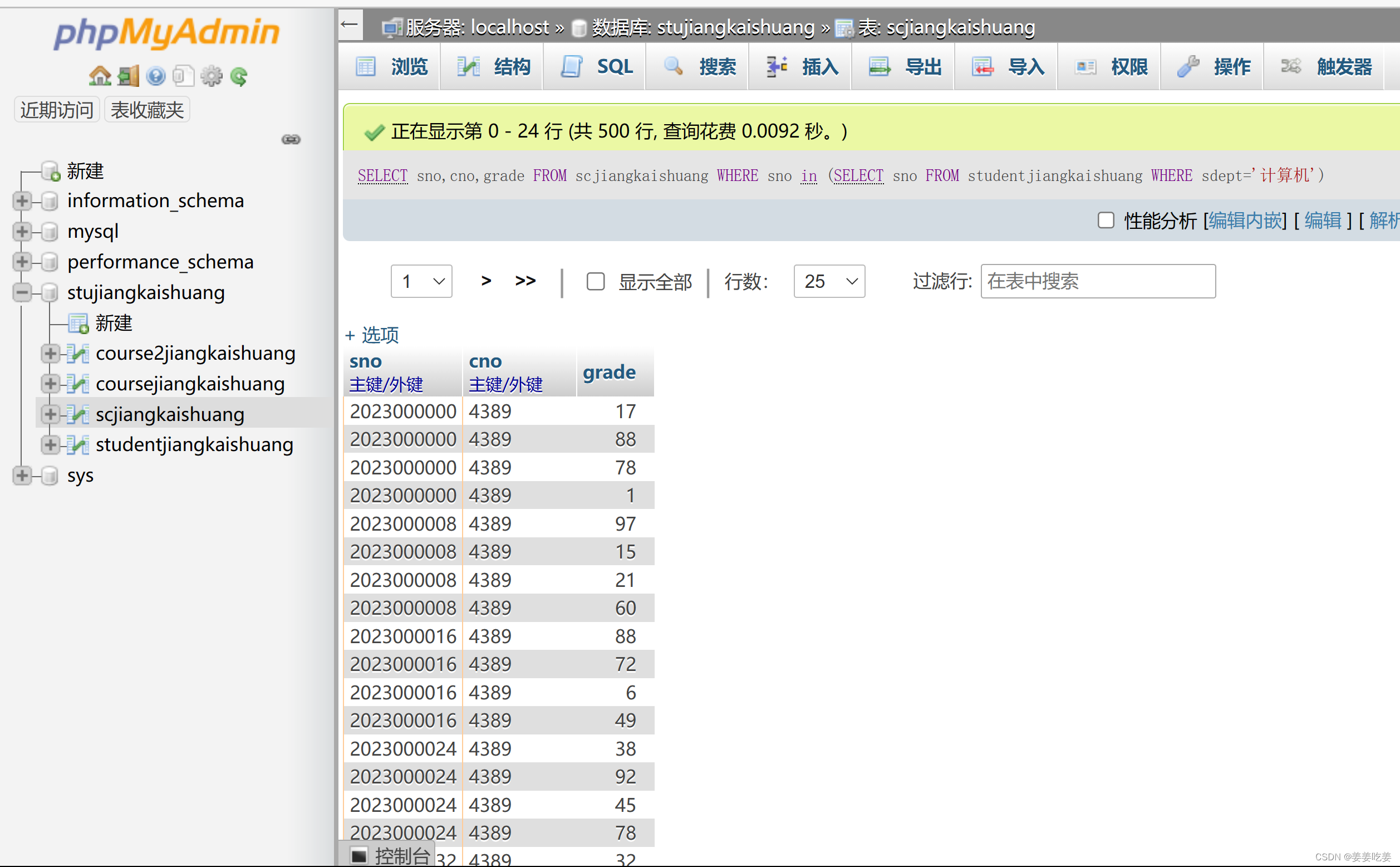This screenshot has height=867, width=1400.
Task: Jump to last page with >> button
Action: 525,281
